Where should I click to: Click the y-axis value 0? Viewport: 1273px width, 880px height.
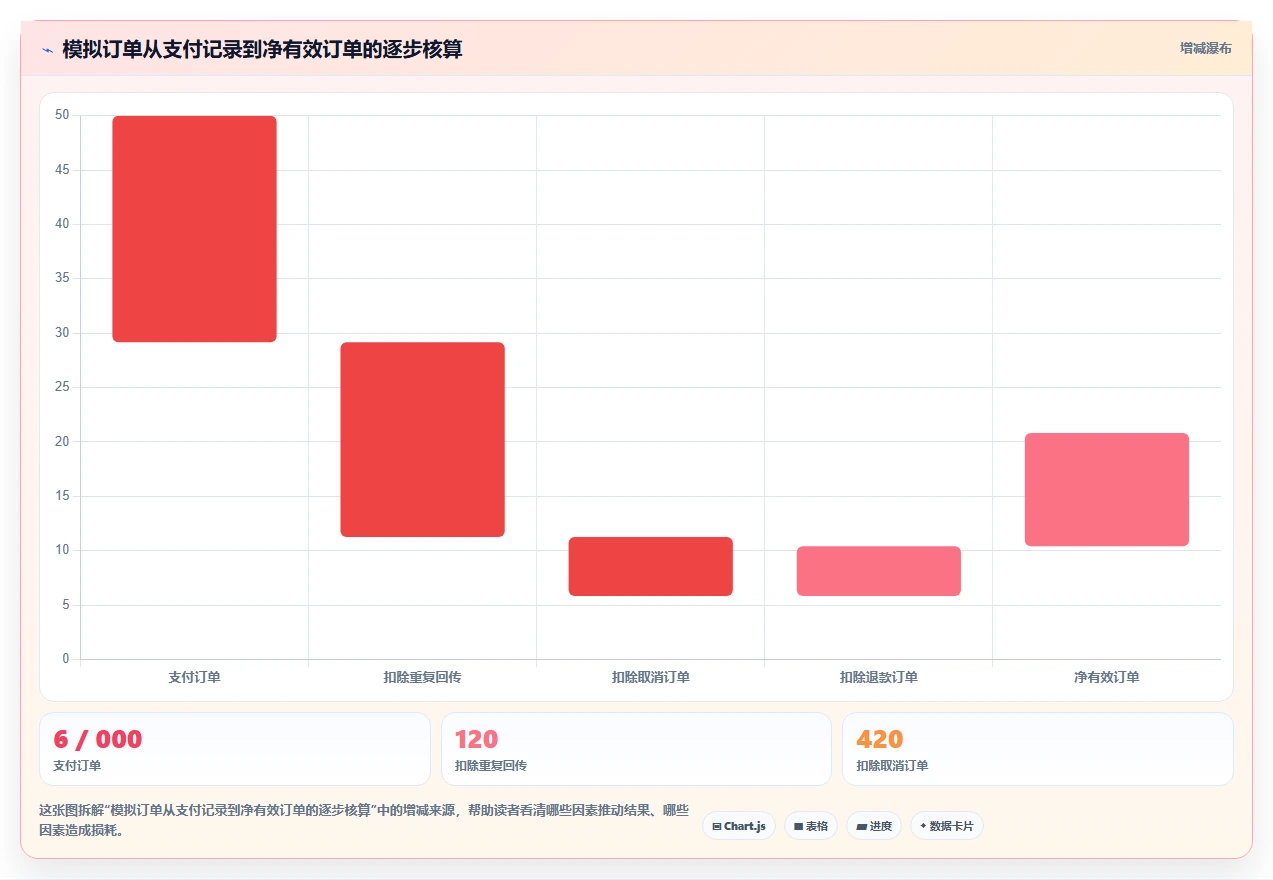pyautogui.click(x=66, y=658)
